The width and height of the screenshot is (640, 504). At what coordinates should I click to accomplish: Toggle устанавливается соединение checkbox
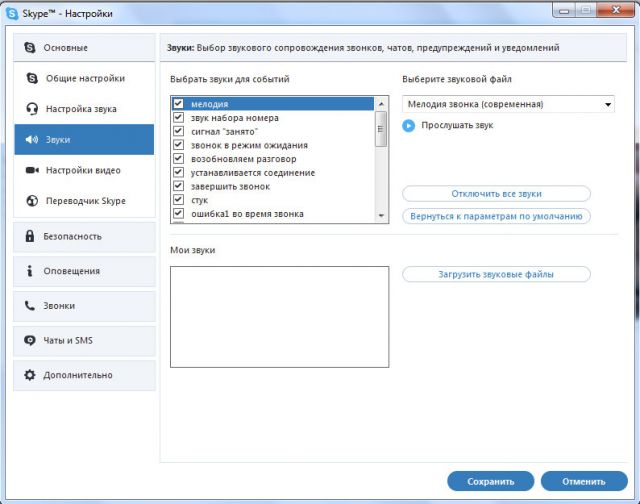178,172
